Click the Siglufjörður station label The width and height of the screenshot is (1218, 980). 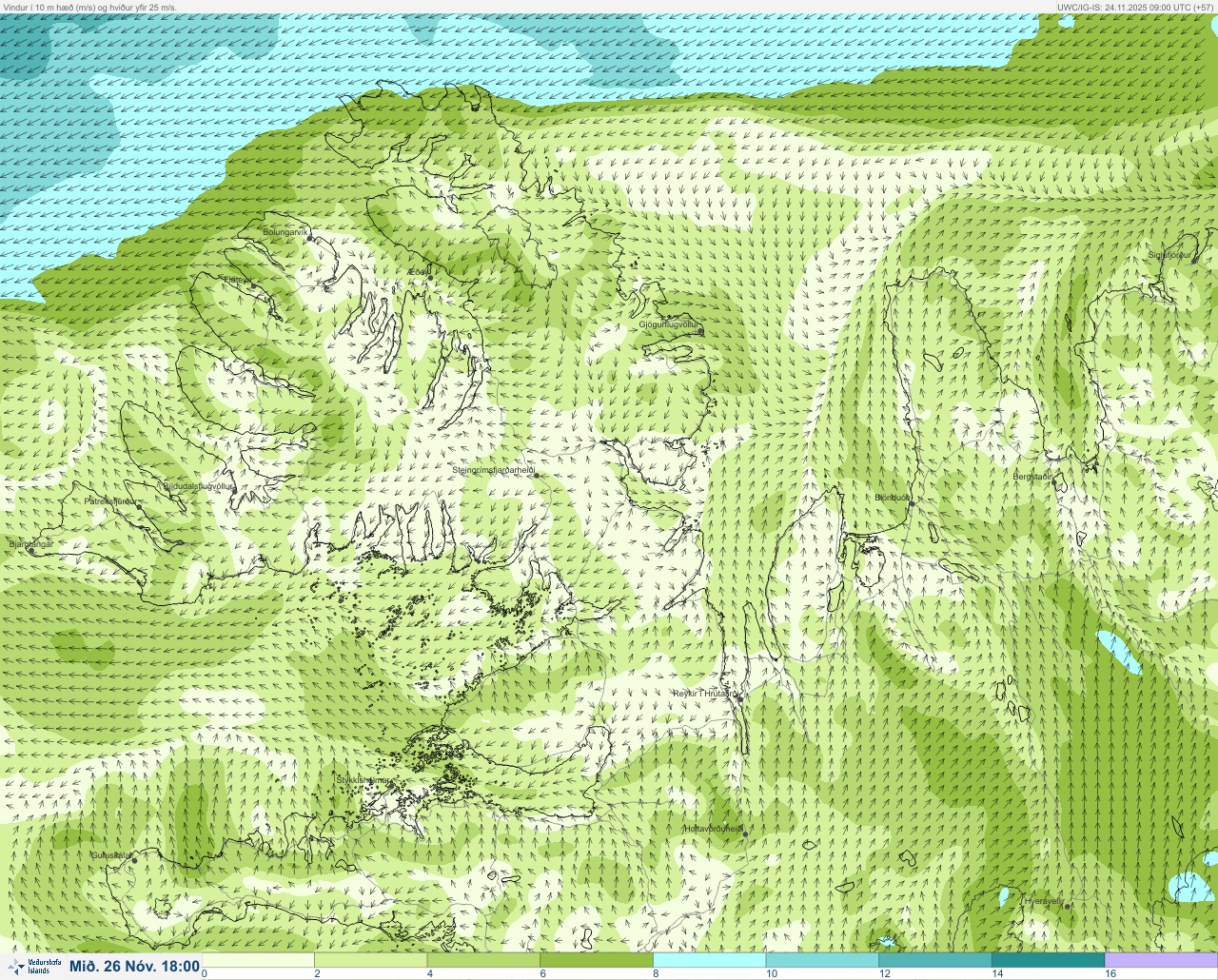(1169, 255)
